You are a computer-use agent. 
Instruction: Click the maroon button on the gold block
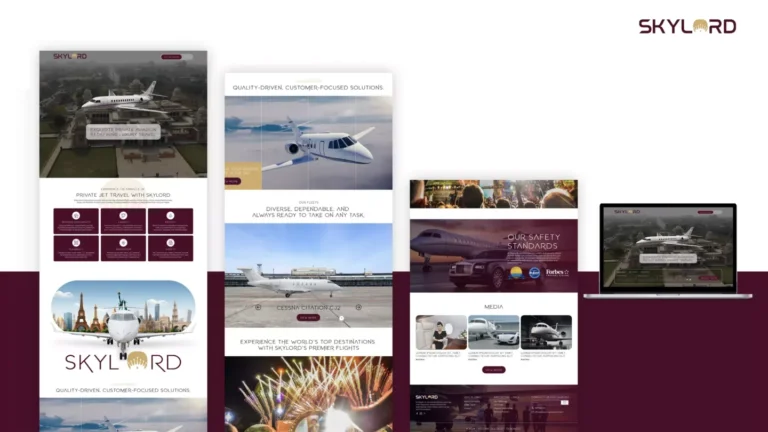(233, 181)
